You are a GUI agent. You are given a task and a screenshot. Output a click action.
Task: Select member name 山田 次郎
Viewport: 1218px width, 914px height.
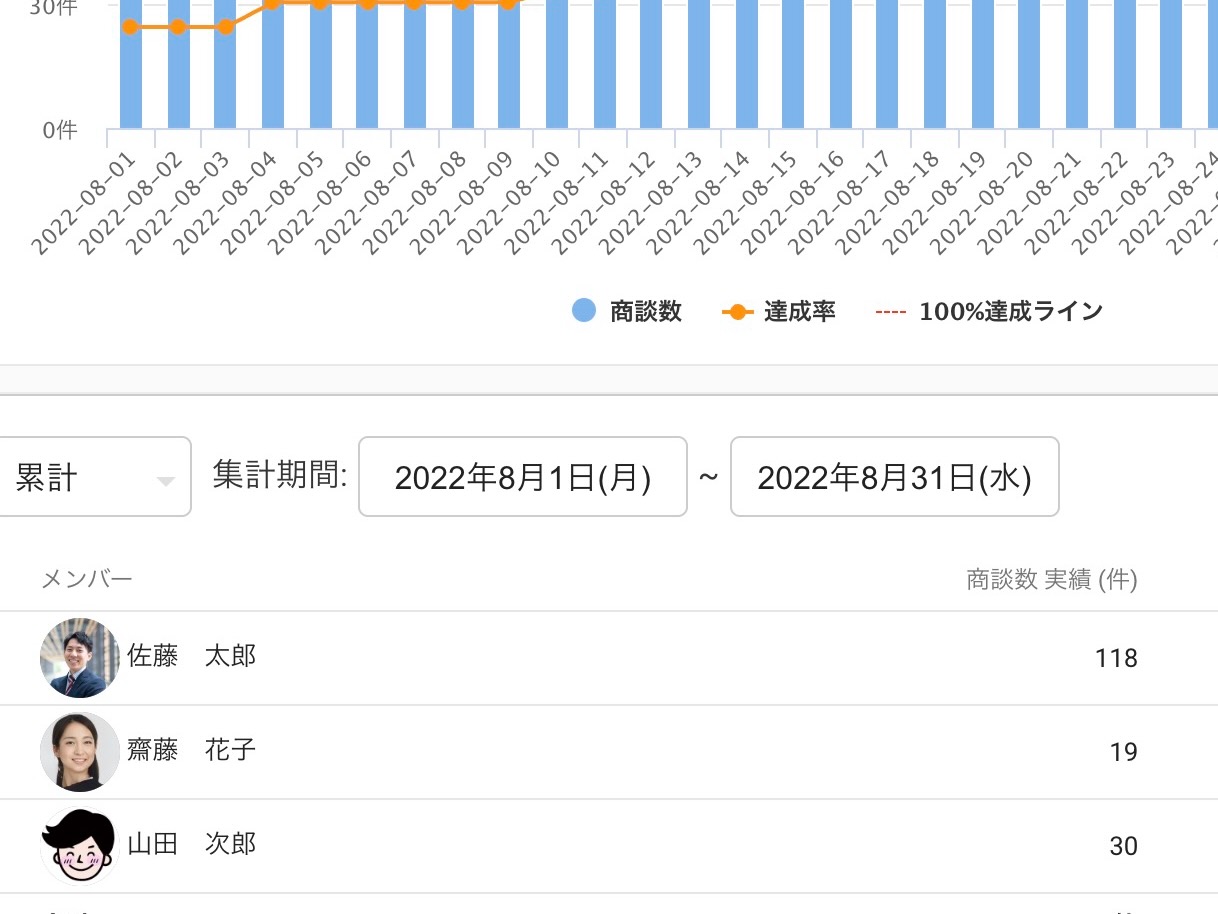click(191, 844)
